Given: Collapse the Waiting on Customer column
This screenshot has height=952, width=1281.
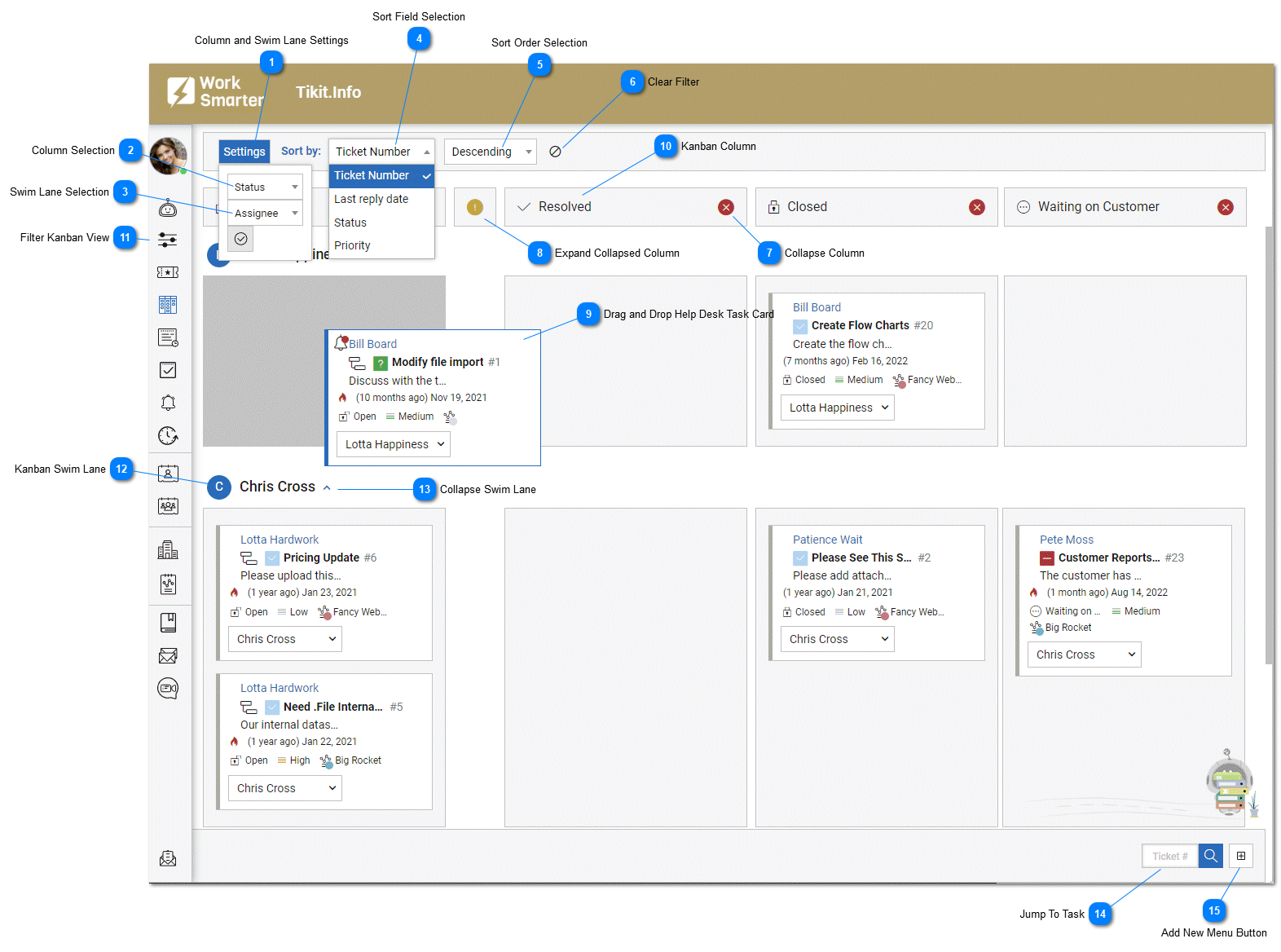Looking at the screenshot, I should coord(1226,207).
